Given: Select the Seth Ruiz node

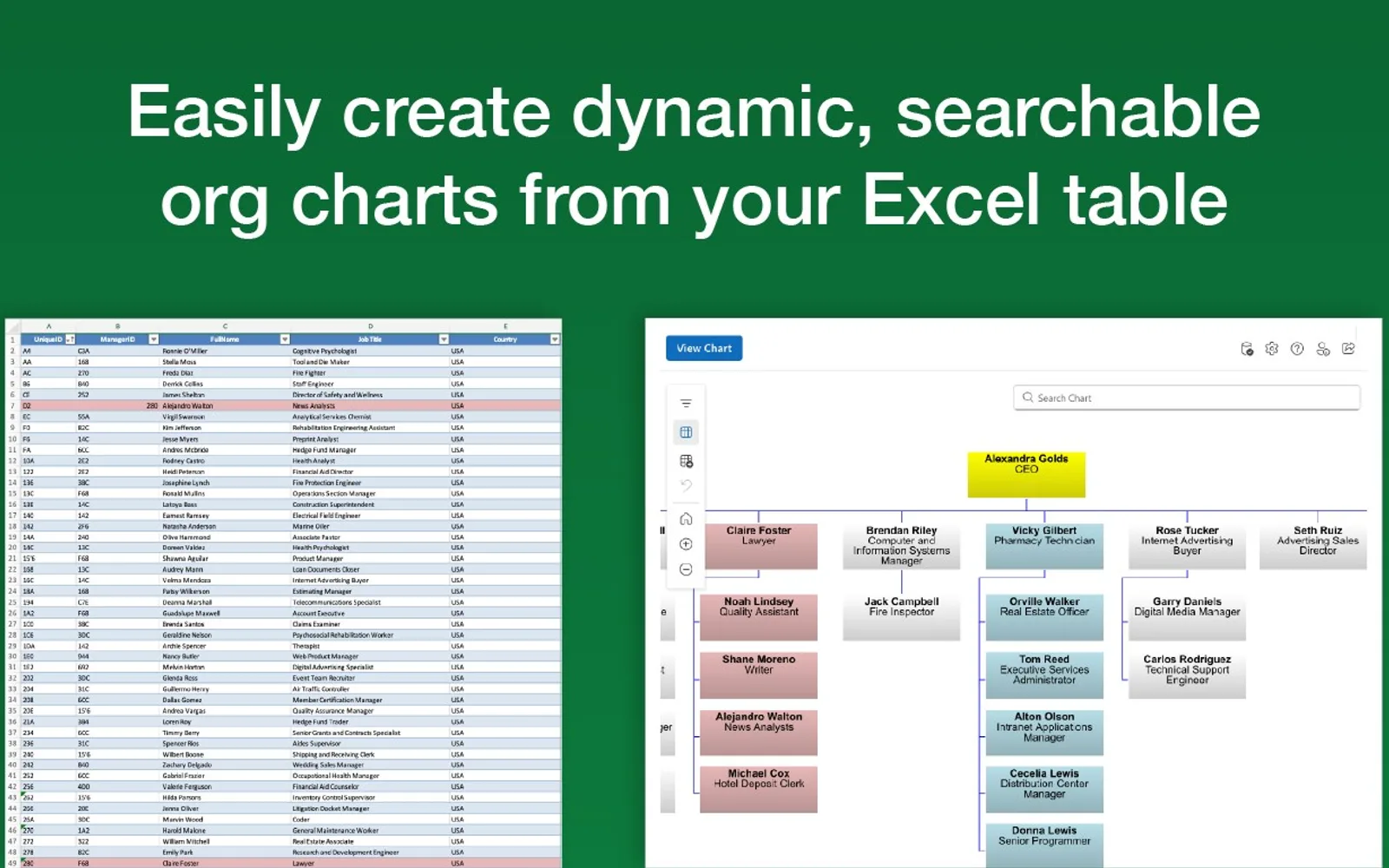Looking at the screenshot, I should point(1313,546).
